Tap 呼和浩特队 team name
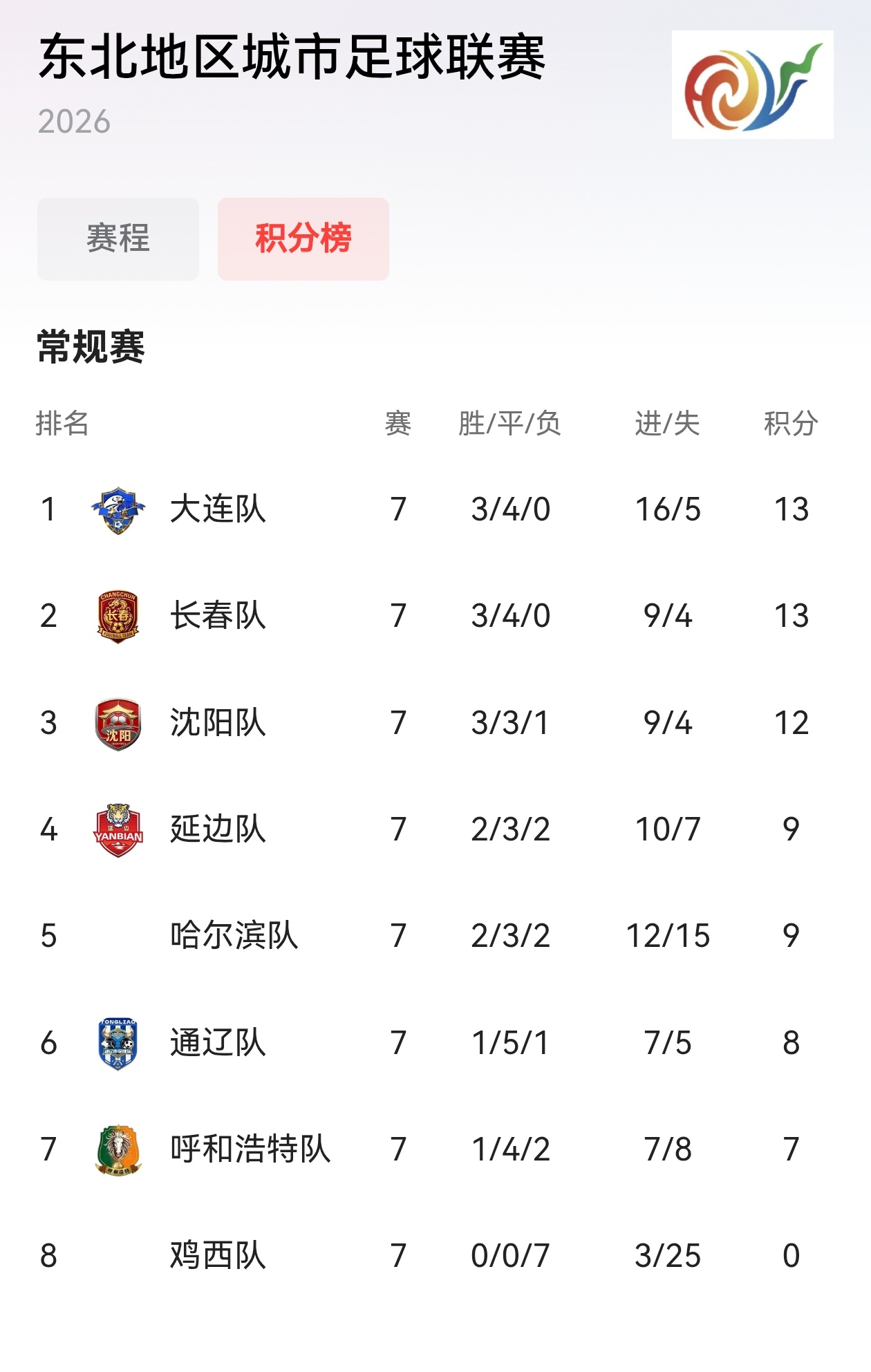 point(250,1149)
